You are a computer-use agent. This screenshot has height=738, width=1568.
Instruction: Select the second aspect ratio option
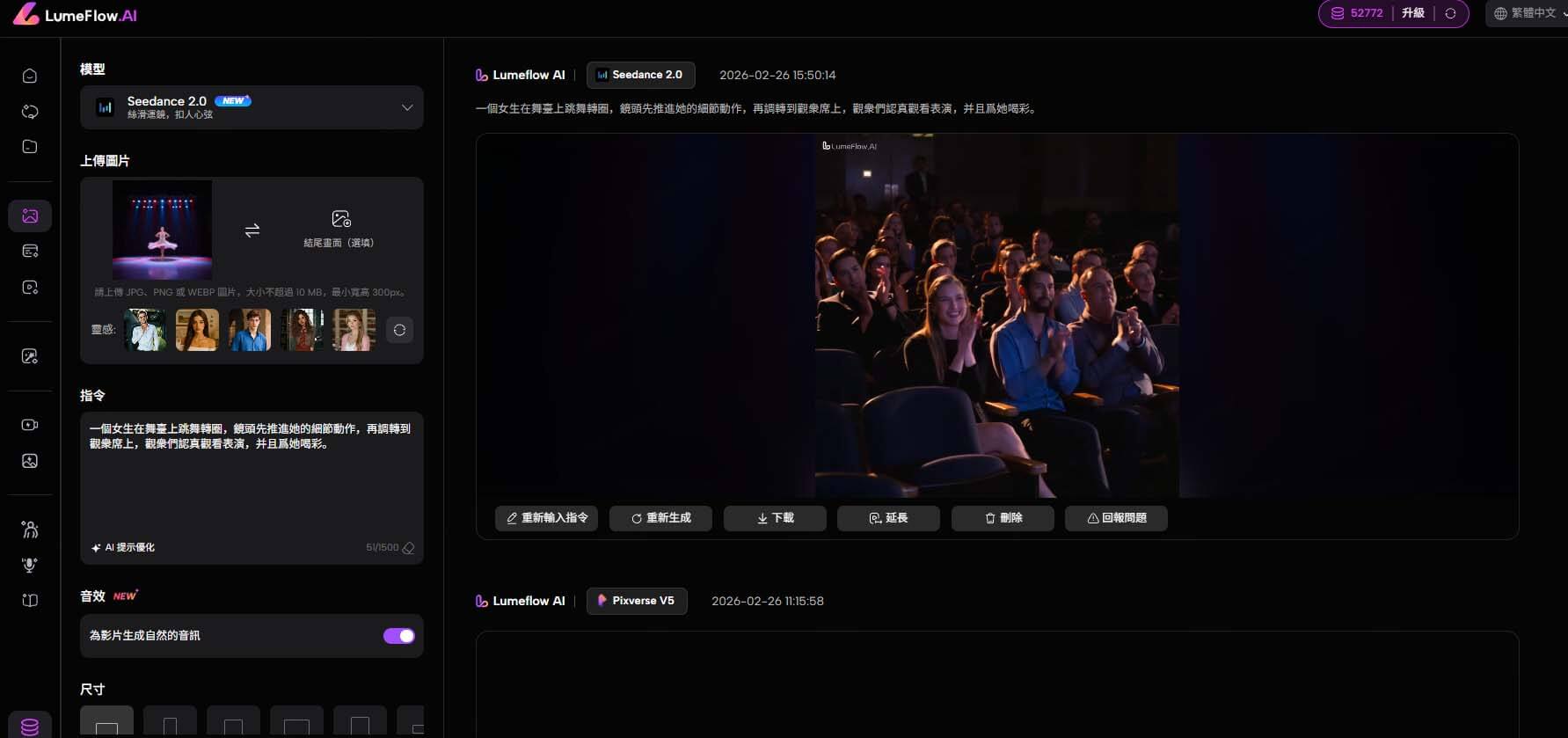pyautogui.click(x=170, y=722)
